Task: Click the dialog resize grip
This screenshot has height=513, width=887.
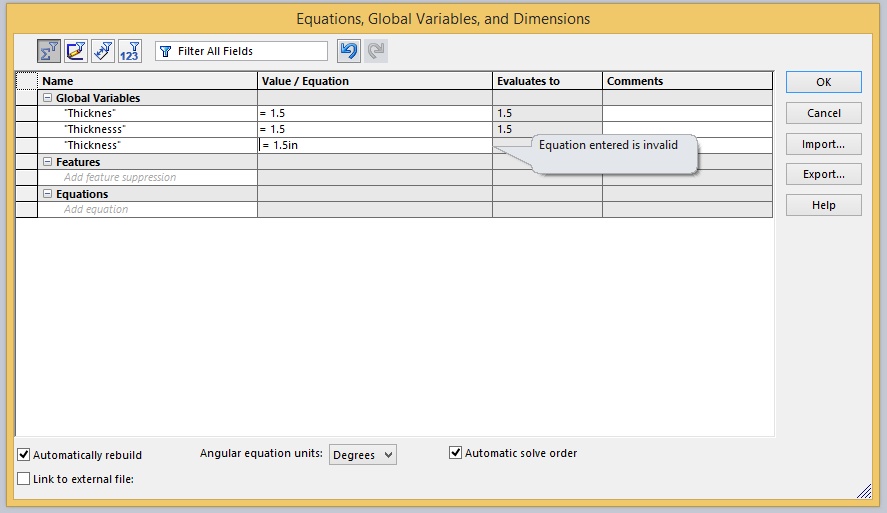Action: click(864, 492)
